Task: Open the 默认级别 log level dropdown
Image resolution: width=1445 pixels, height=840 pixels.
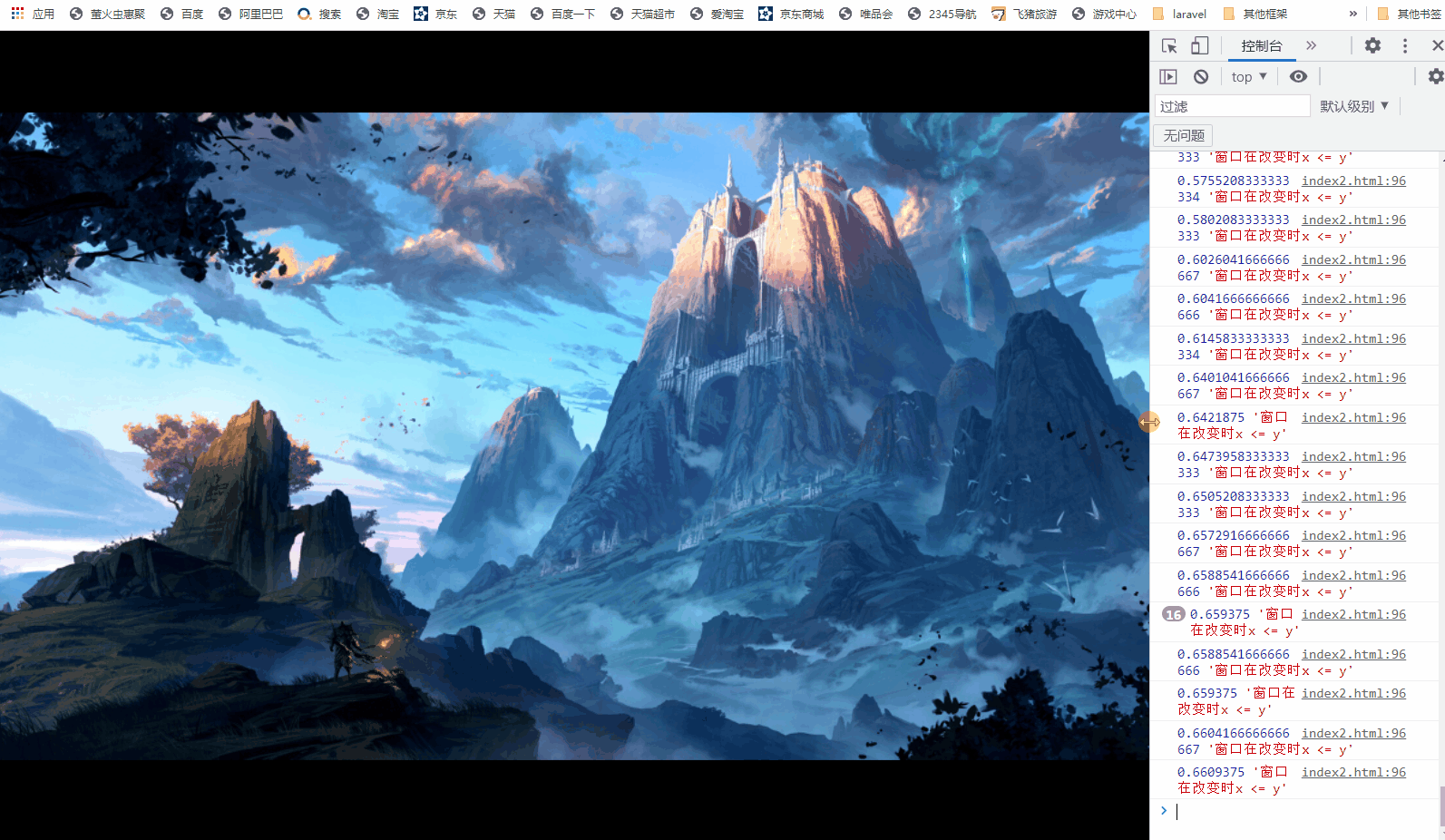Action: tap(1354, 106)
